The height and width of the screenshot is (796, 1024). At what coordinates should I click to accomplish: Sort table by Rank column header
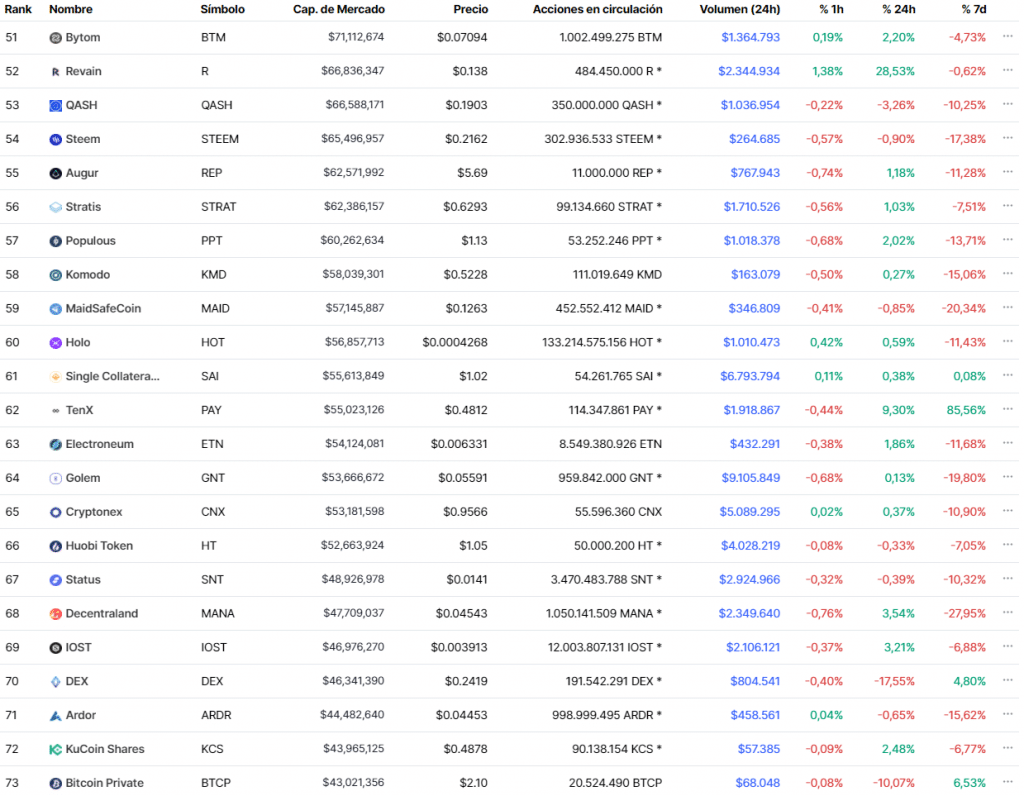click(18, 9)
